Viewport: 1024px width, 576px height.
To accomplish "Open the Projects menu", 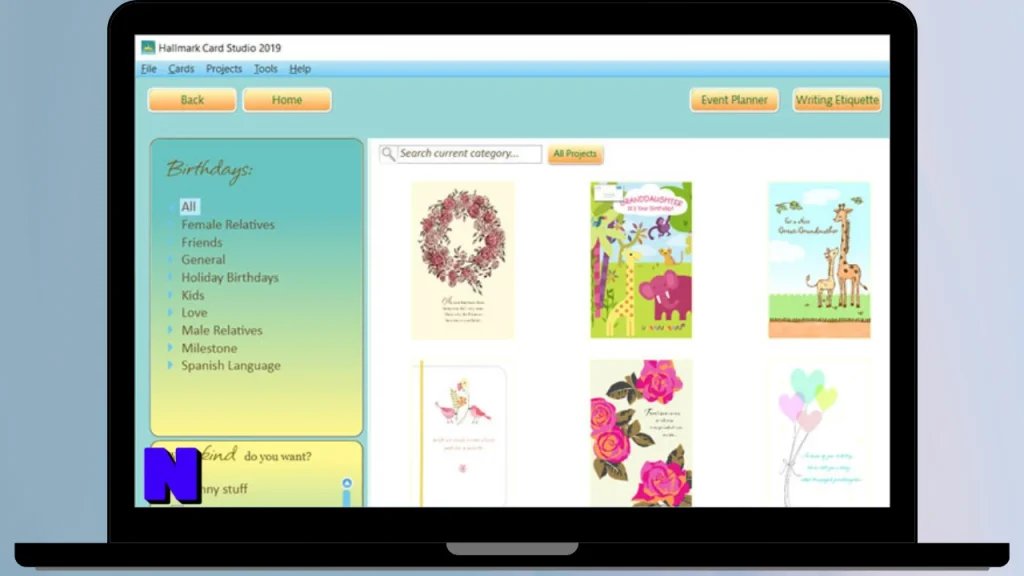I will point(224,69).
